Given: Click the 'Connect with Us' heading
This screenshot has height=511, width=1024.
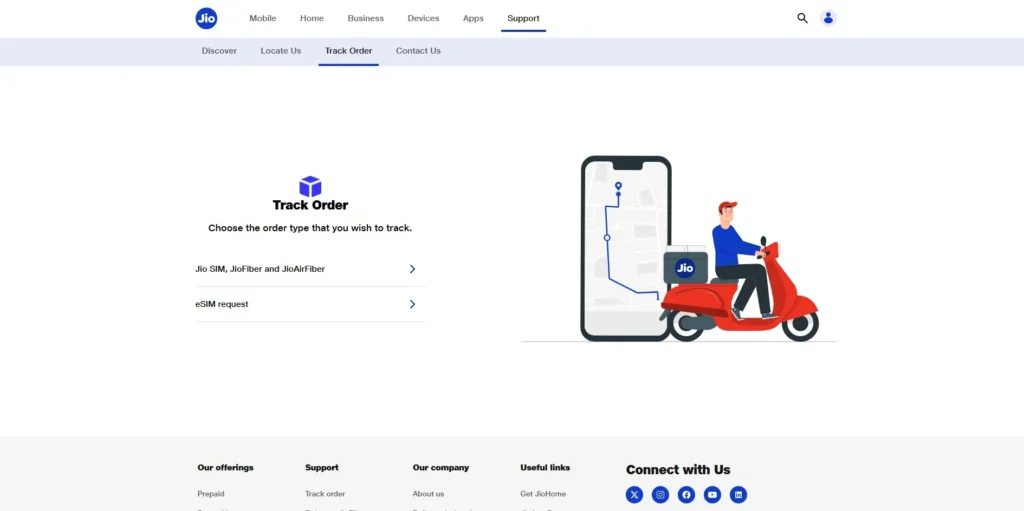Looking at the screenshot, I should click(x=678, y=470).
